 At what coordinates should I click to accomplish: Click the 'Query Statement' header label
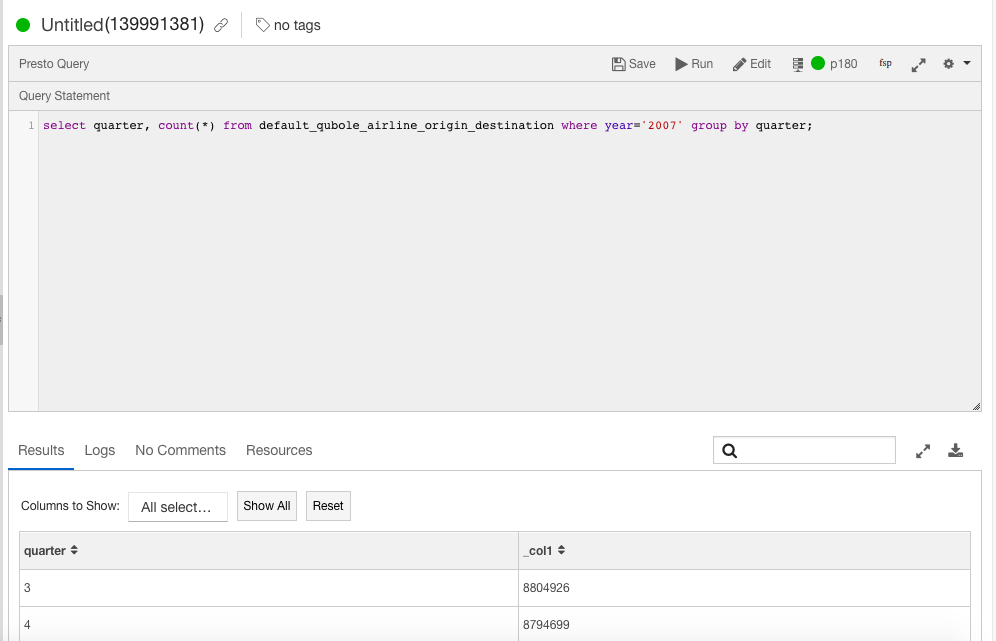64,96
